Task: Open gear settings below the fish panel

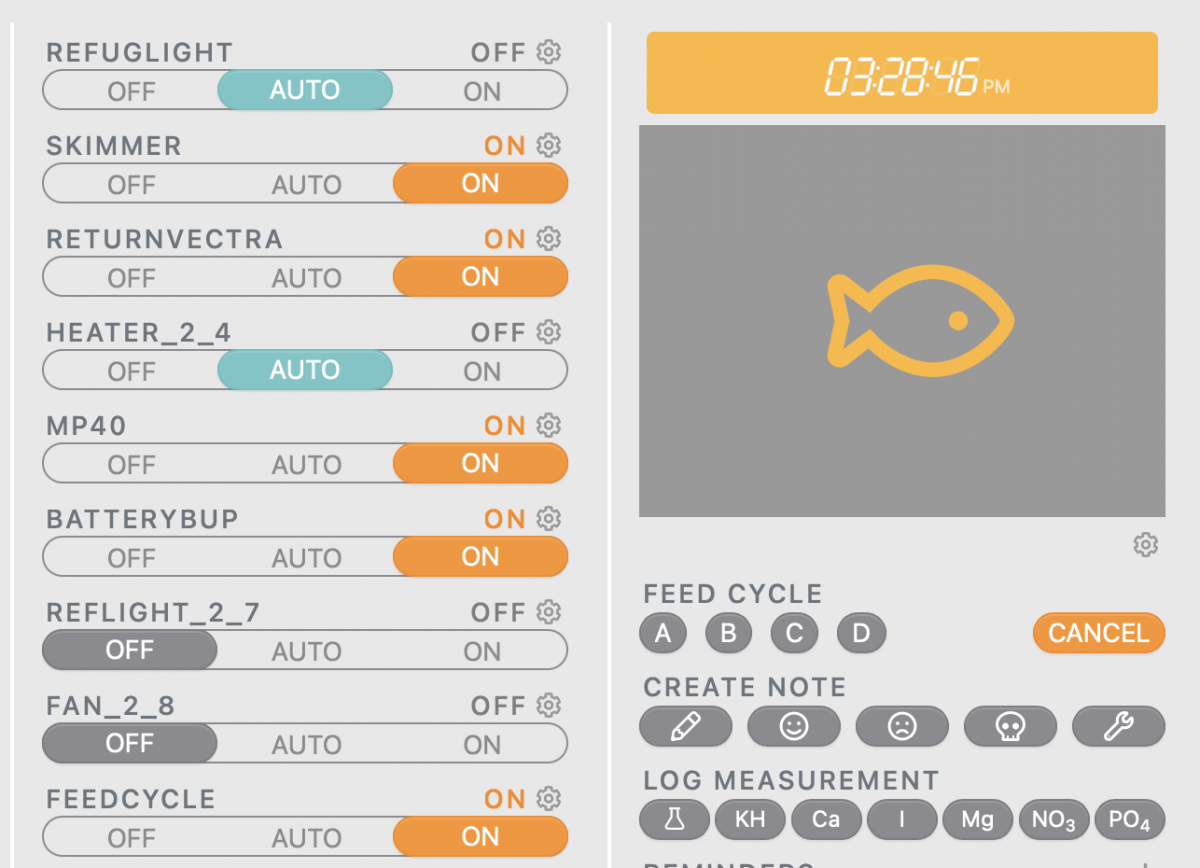Action: tap(1145, 545)
